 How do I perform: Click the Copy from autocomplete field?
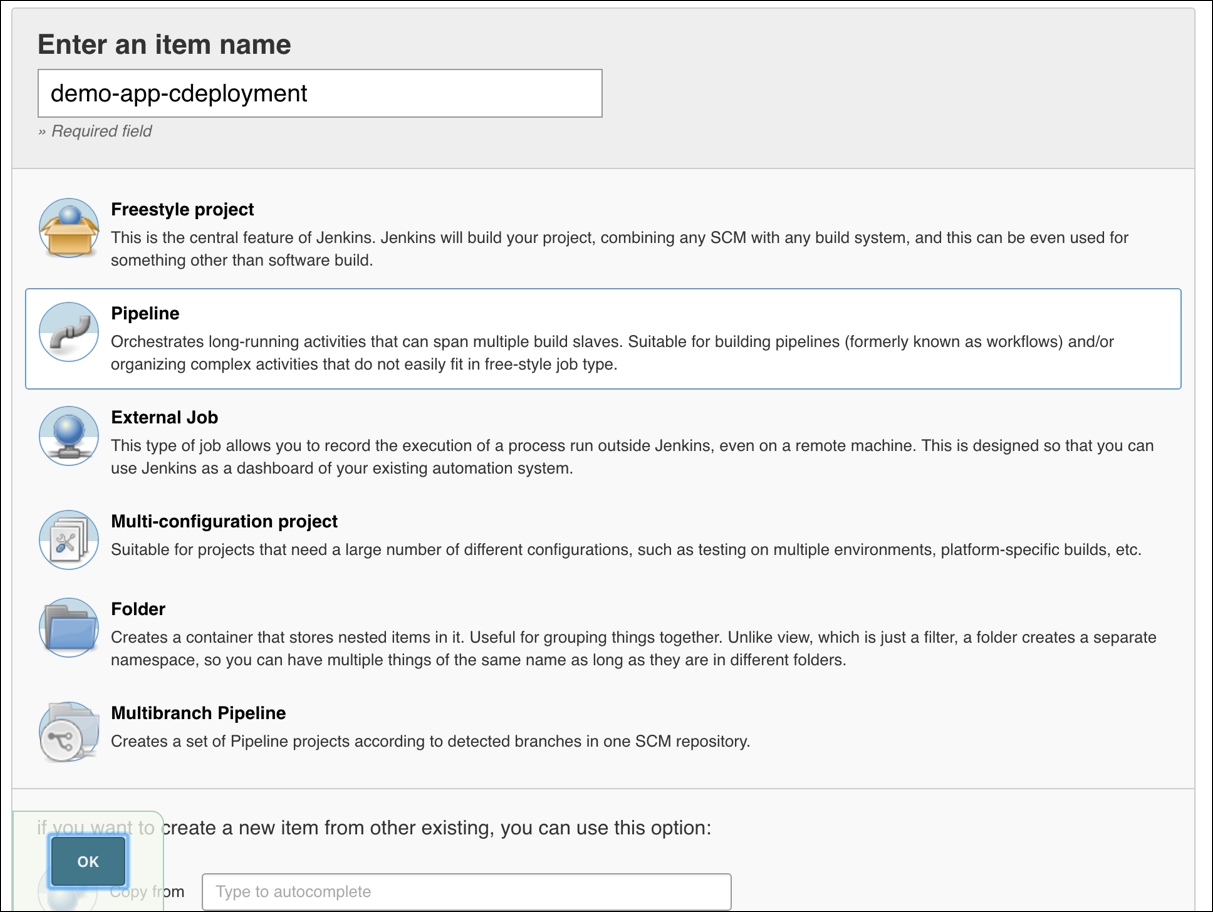466,891
